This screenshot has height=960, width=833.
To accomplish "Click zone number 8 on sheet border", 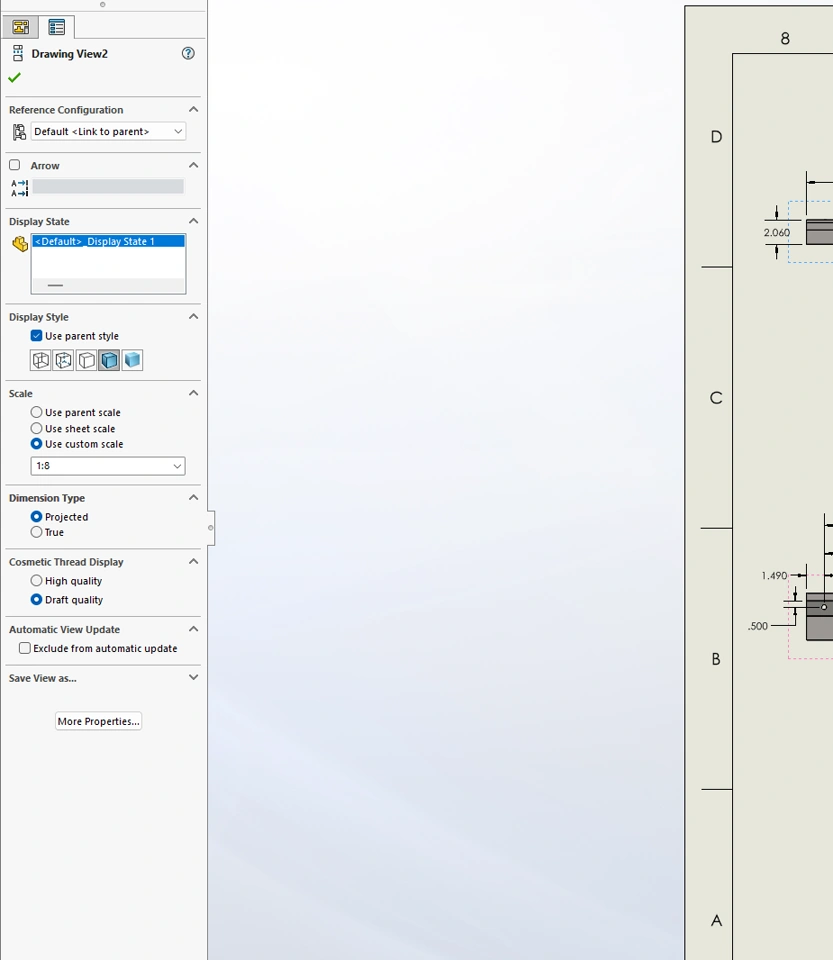I will pos(785,39).
